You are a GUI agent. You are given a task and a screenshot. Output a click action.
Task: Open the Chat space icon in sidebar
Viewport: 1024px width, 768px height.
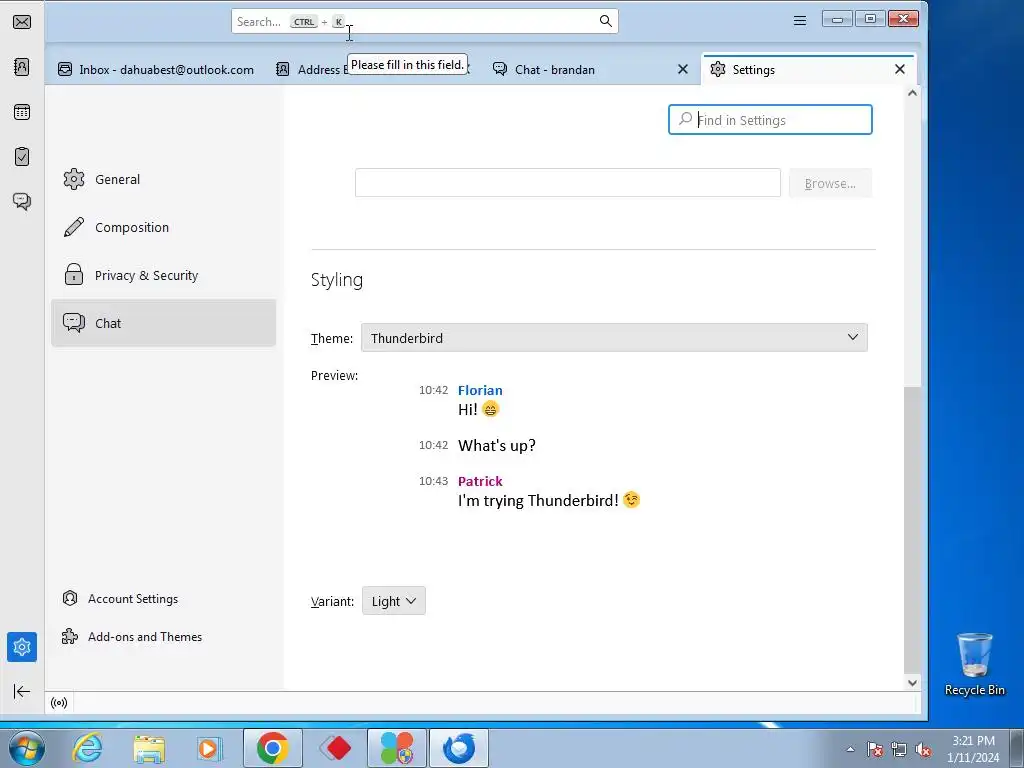[x=22, y=201]
